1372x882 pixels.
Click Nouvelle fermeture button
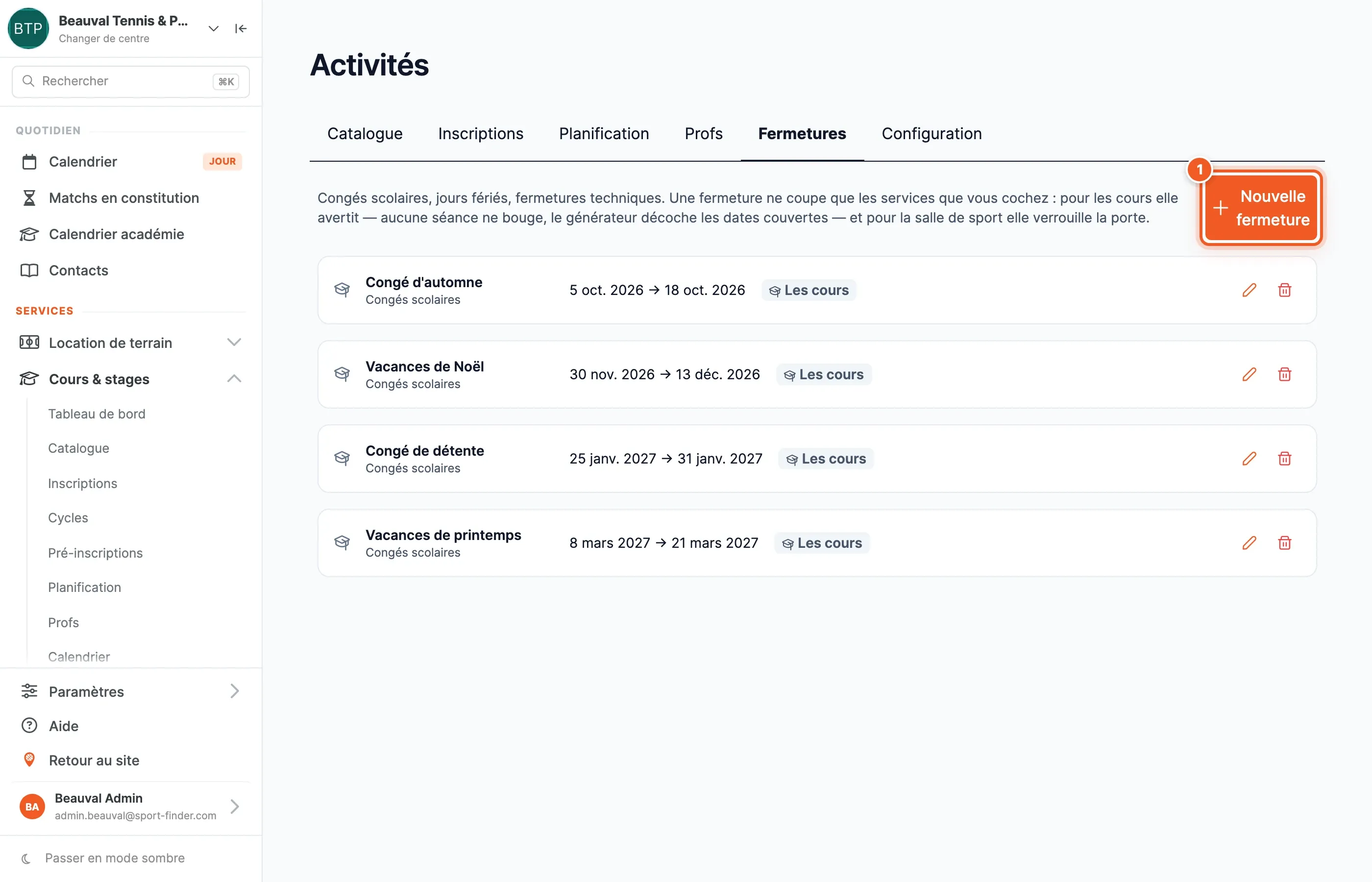point(1261,208)
